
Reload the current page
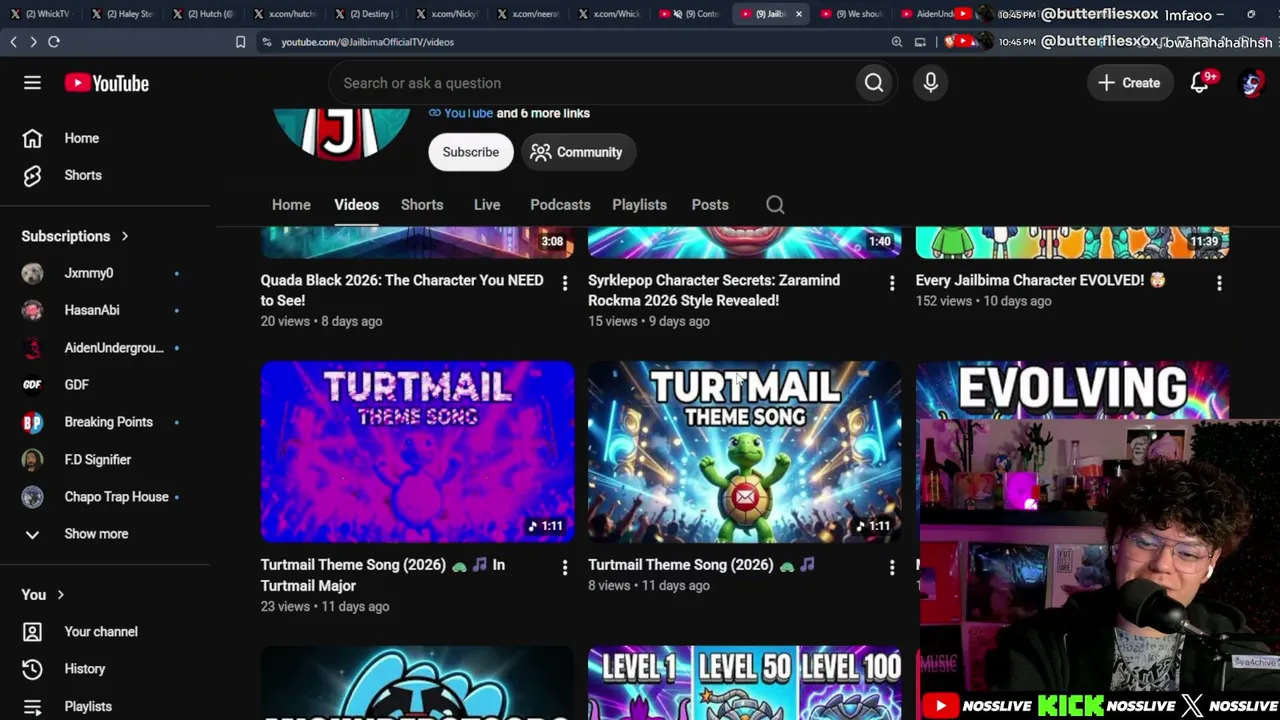[54, 42]
